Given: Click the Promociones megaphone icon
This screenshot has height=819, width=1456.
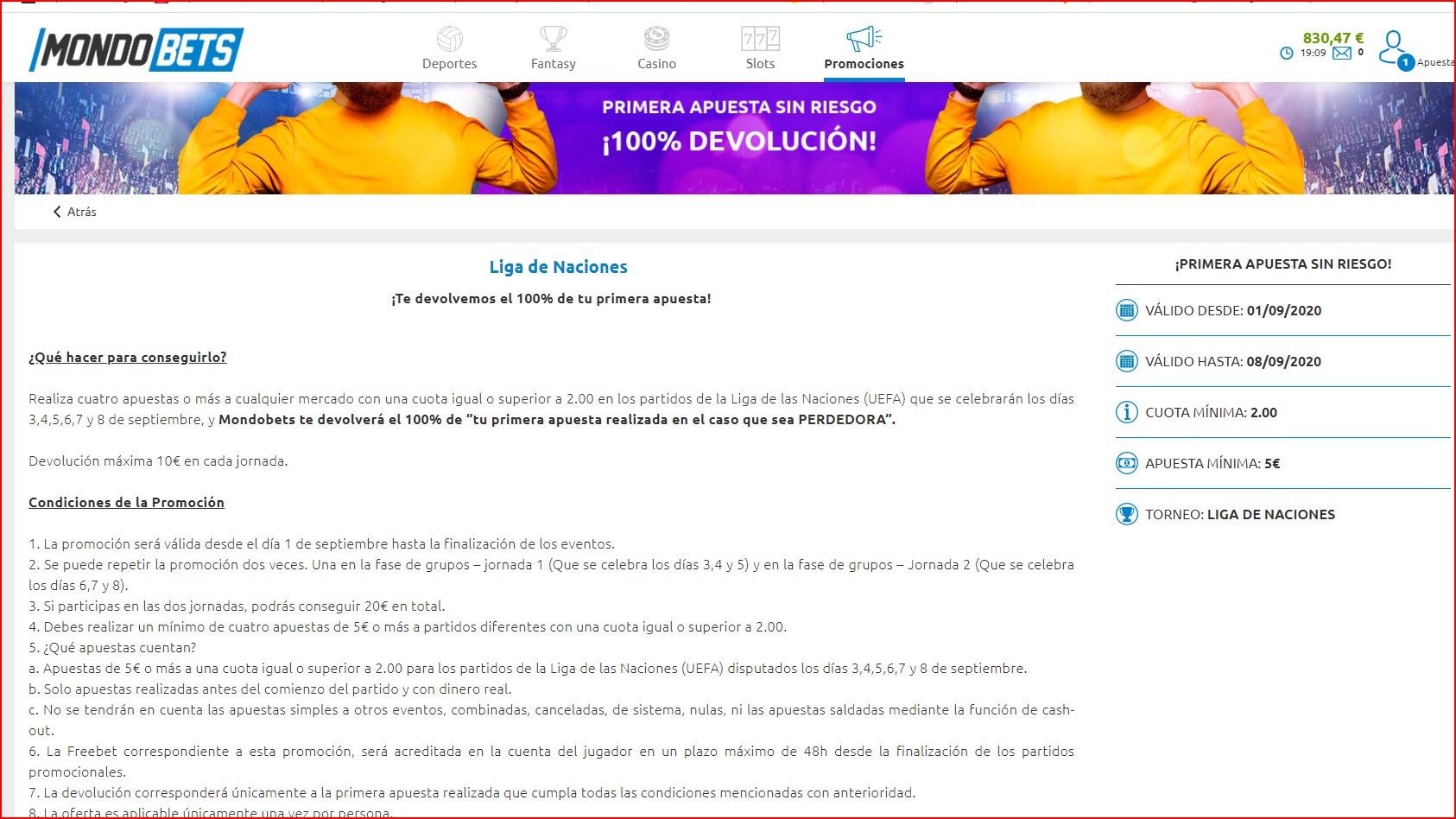Looking at the screenshot, I should click(x=864, y=39).
